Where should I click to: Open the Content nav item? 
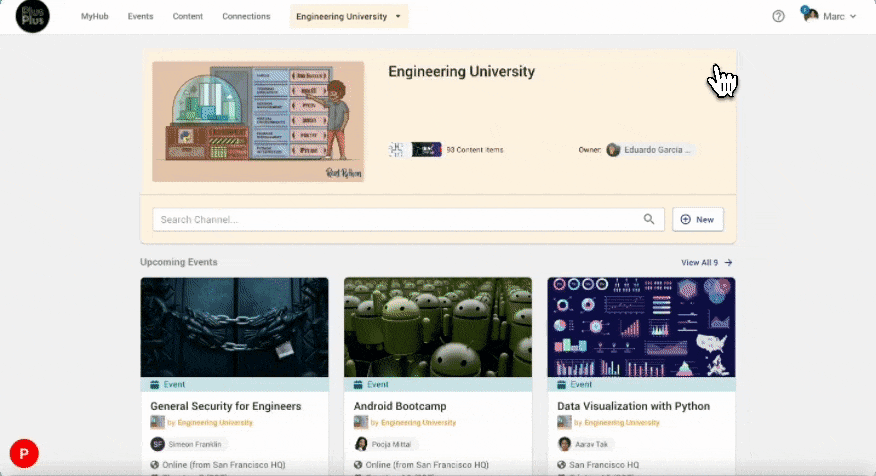[x=188, y=16]
